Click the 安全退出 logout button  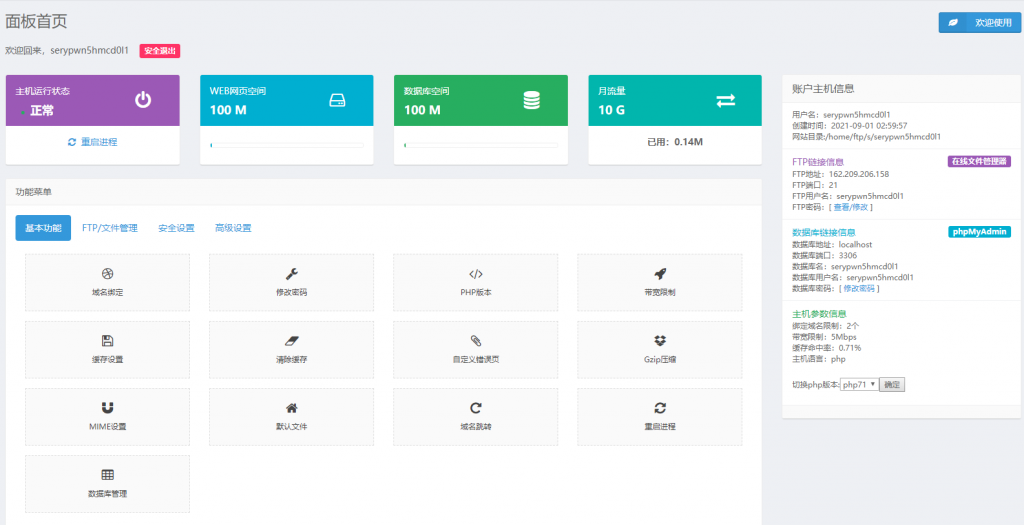point(160,50)
